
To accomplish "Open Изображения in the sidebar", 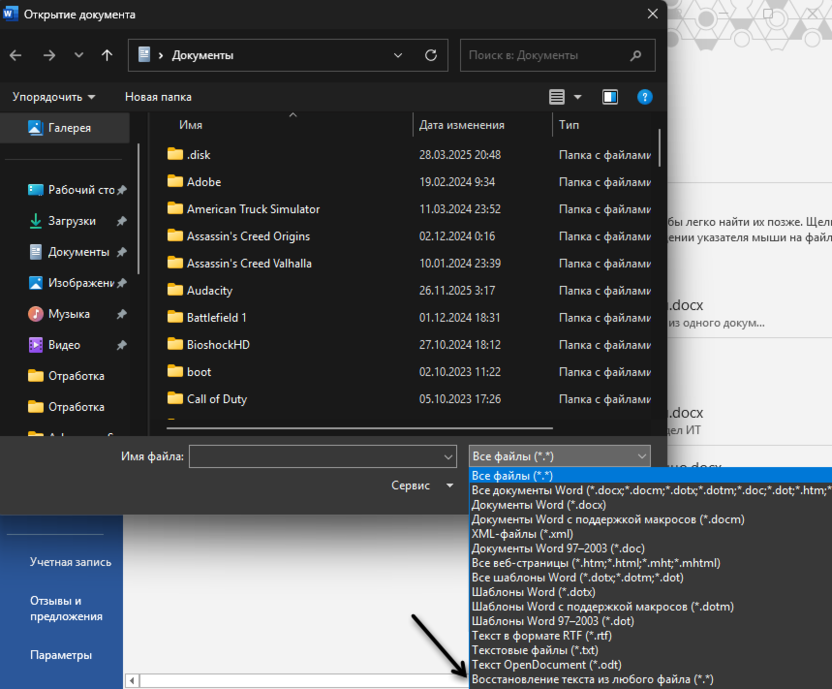I will 72,283.
